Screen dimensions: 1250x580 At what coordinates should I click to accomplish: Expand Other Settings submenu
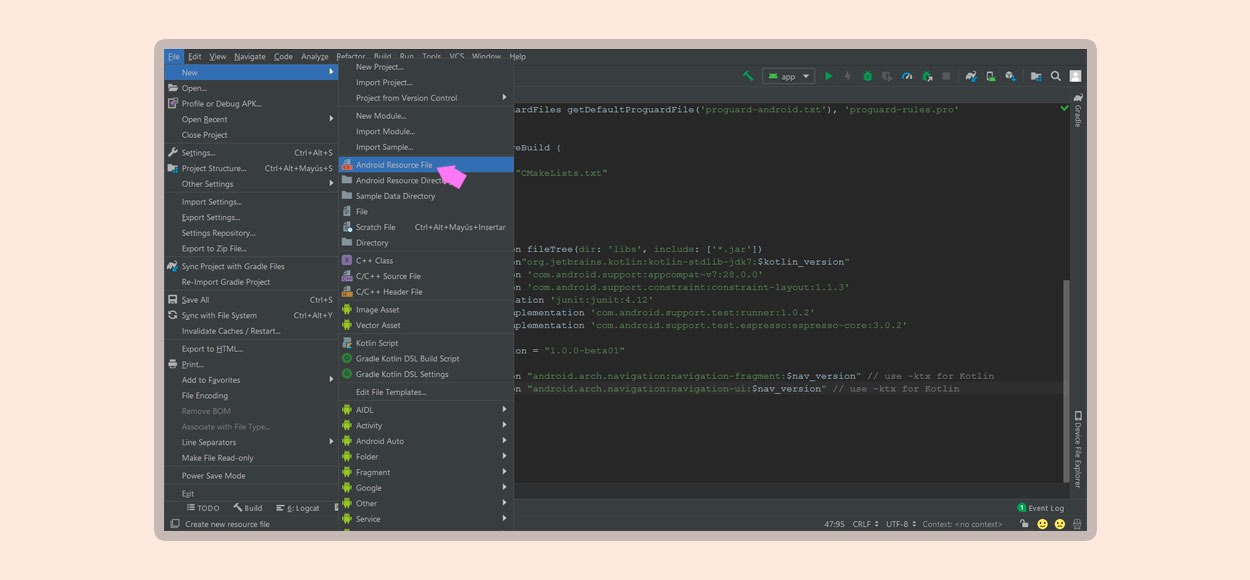pyautogui.click(x=251, y=184)
